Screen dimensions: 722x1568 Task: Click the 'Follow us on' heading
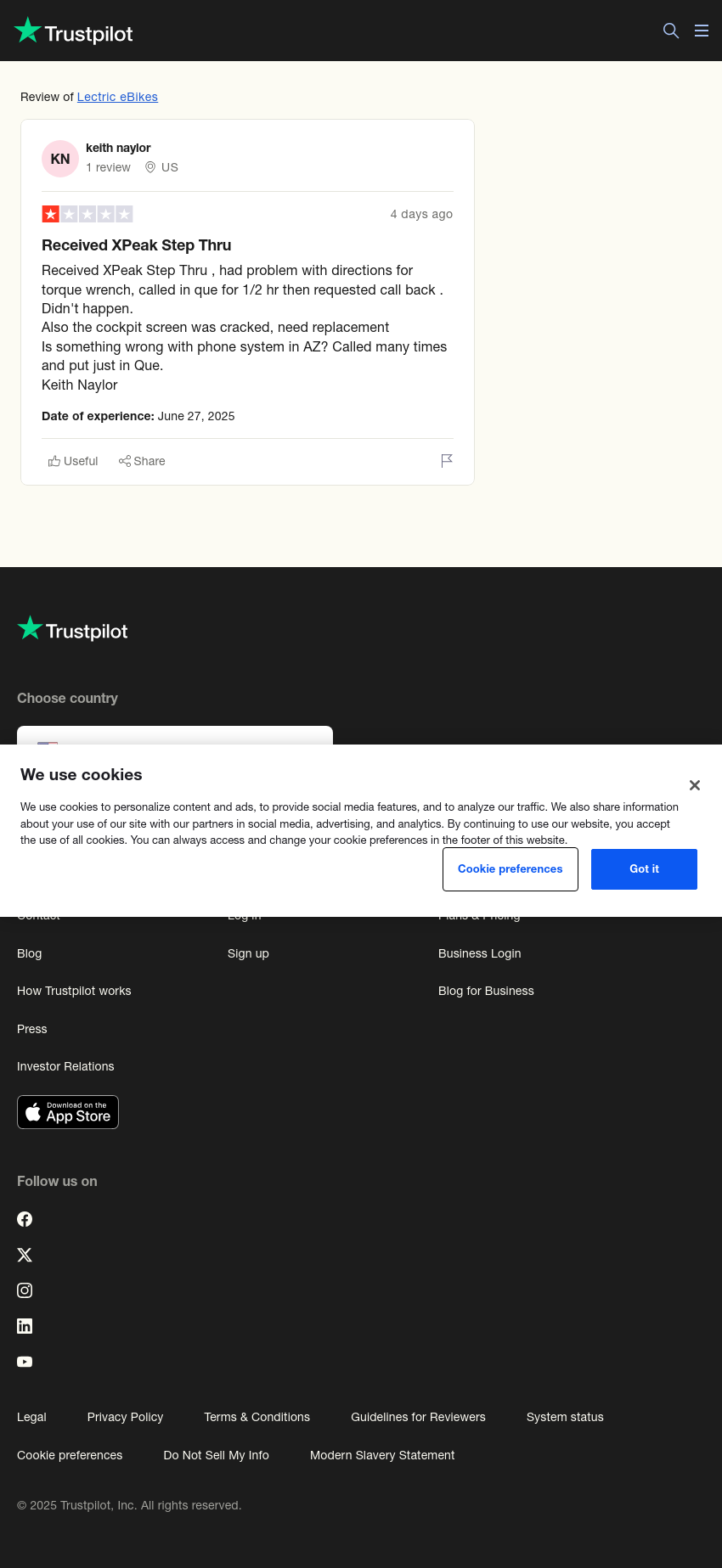[57, 1181]
